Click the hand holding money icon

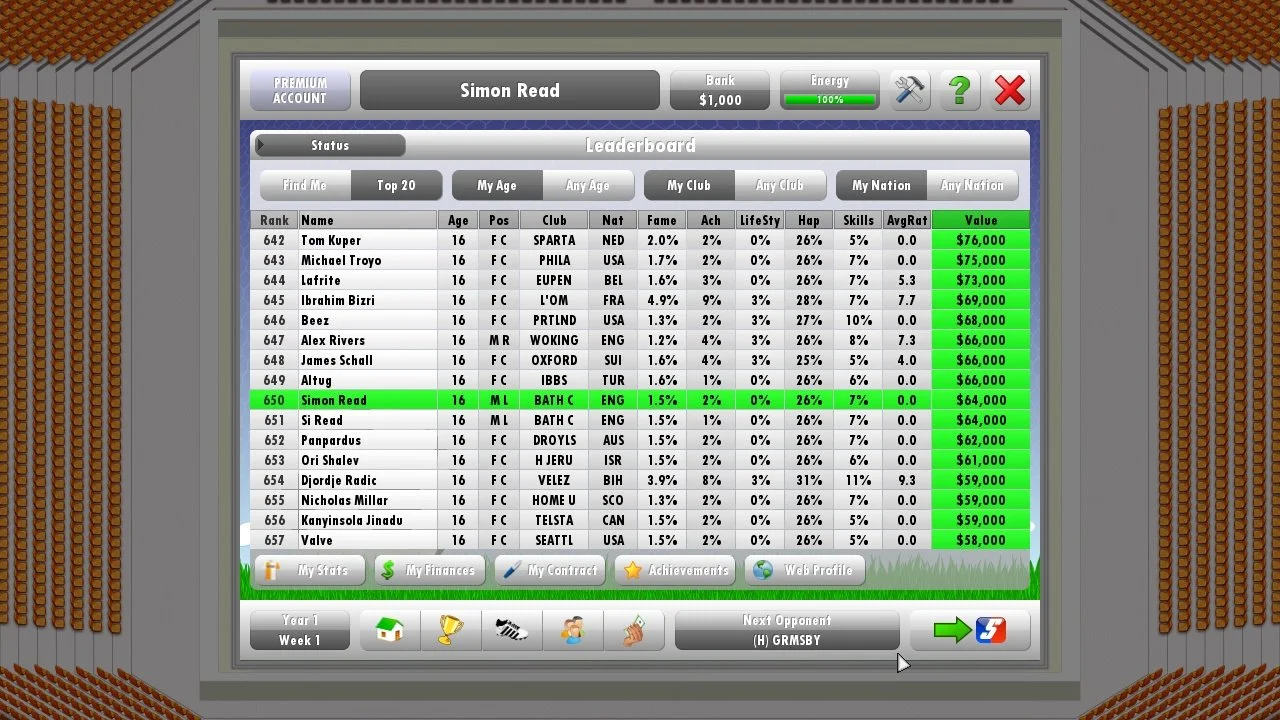[634, 630]
